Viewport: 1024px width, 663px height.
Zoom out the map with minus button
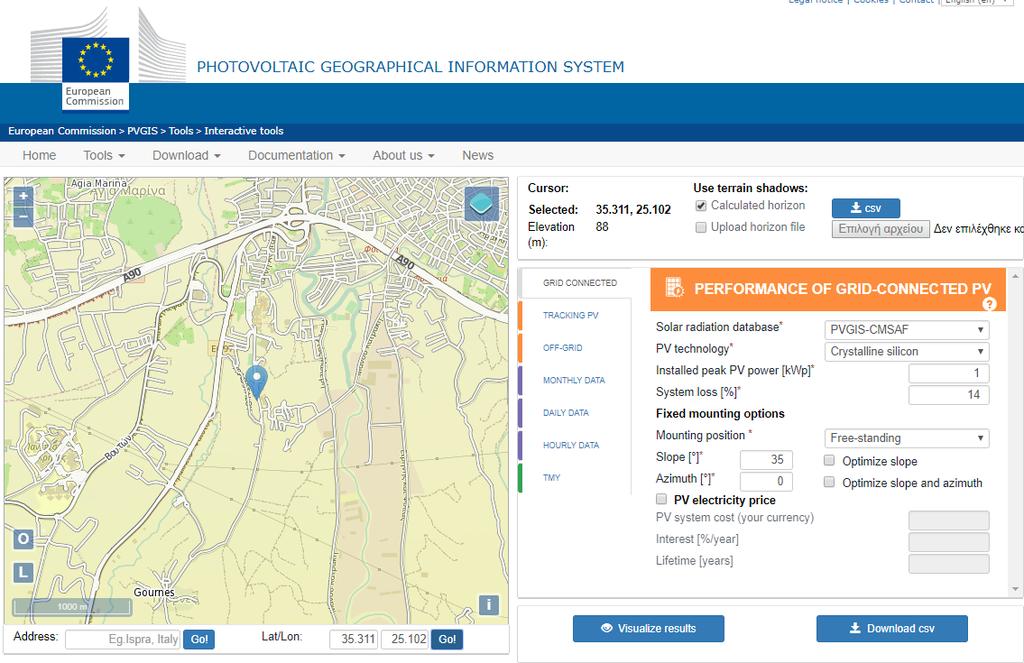pos(23,217)
